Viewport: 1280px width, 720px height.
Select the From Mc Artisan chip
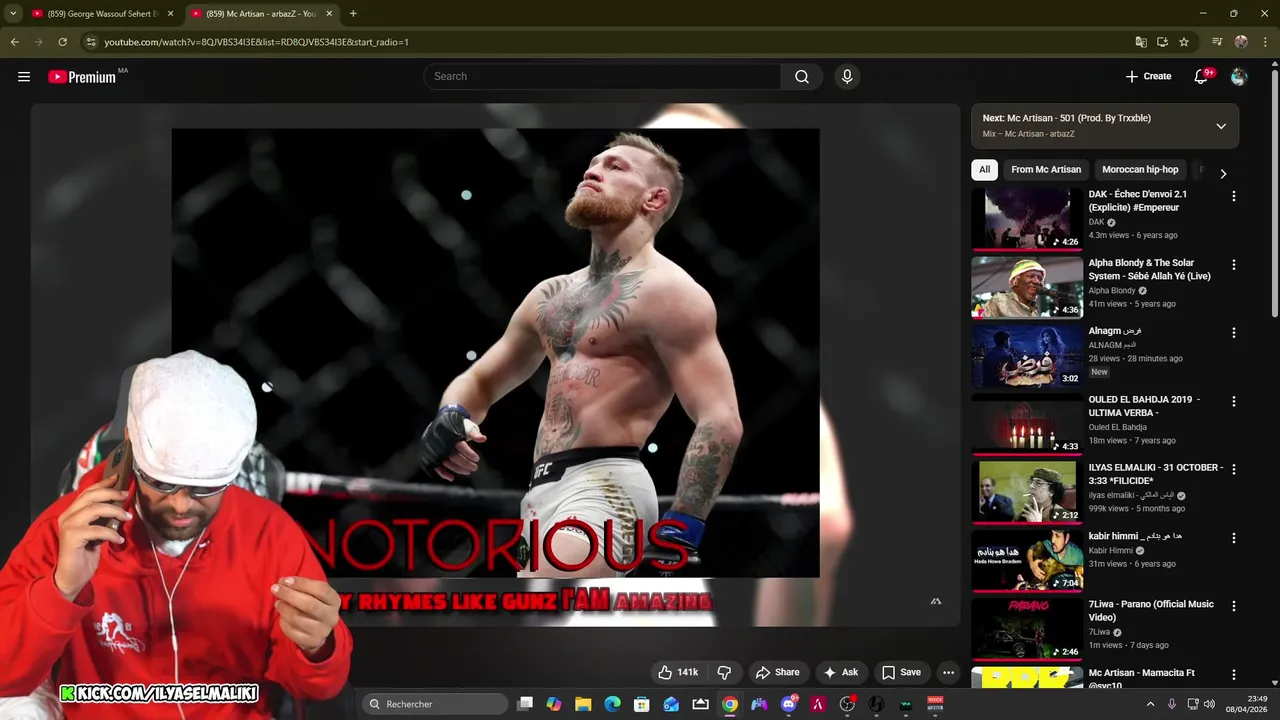(x=1046, y=169)
